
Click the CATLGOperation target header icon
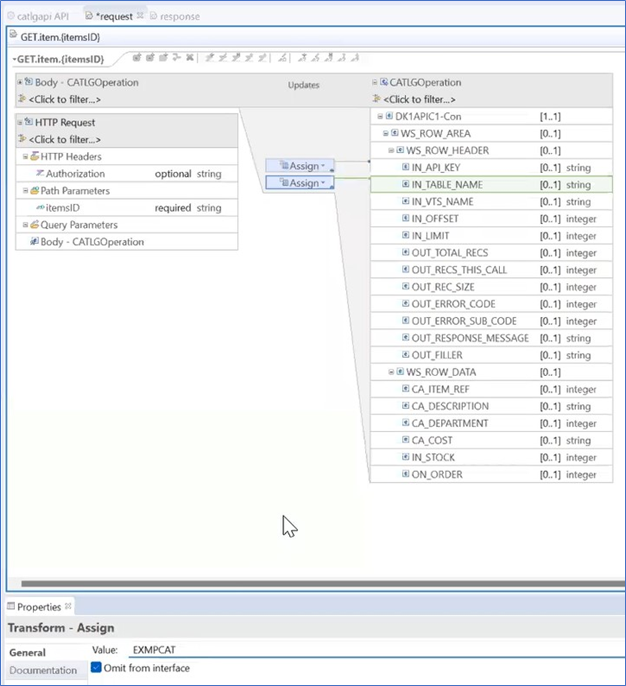[384, 82]
